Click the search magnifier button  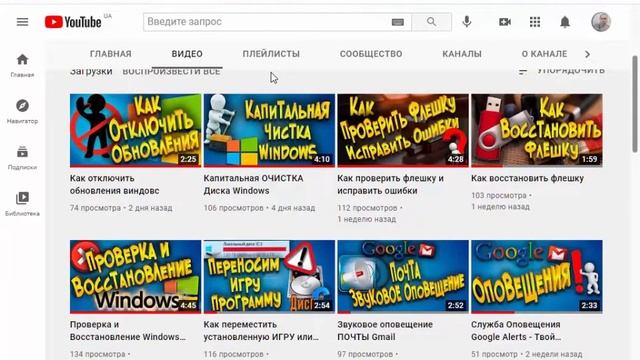point(431,22)
